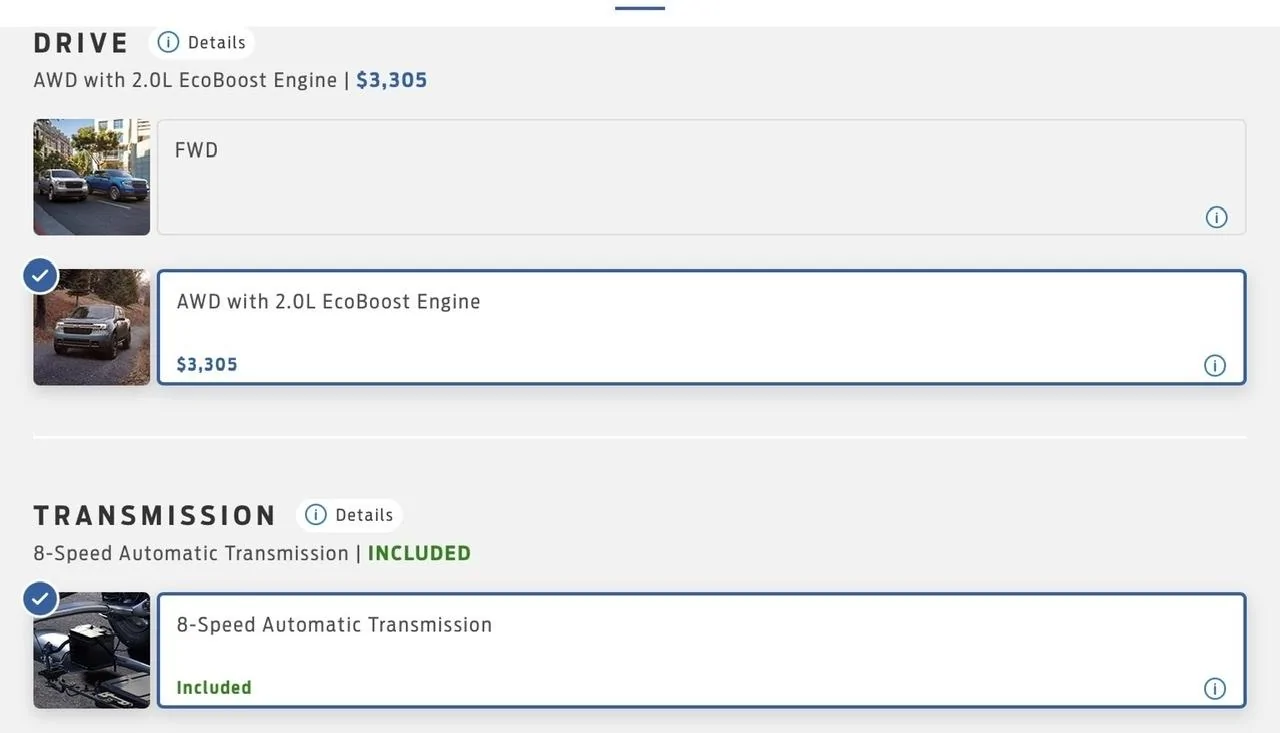Click the transmission parts thumbnail
This screenshot has width=1280, height=733.
(x=92, y=650)
